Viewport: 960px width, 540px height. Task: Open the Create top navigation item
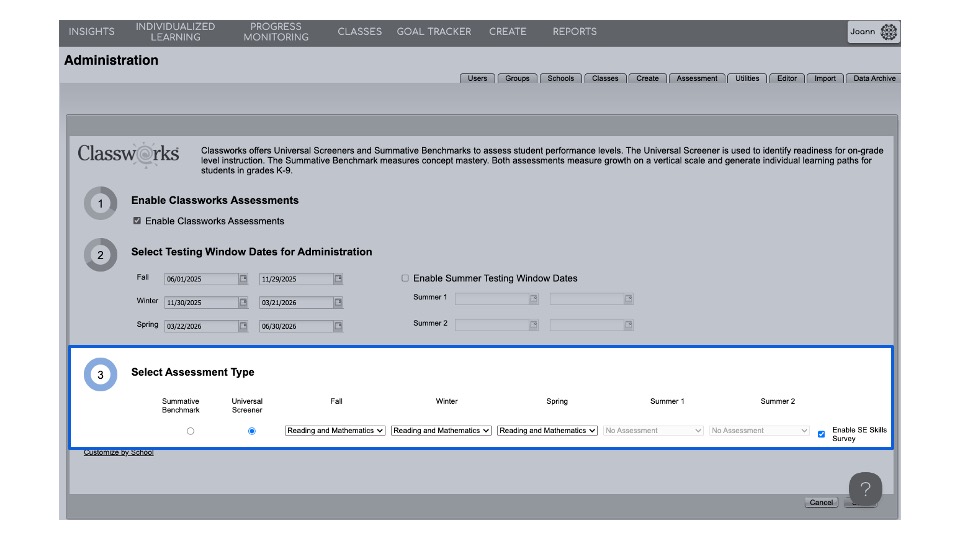(x=508, y=32)
